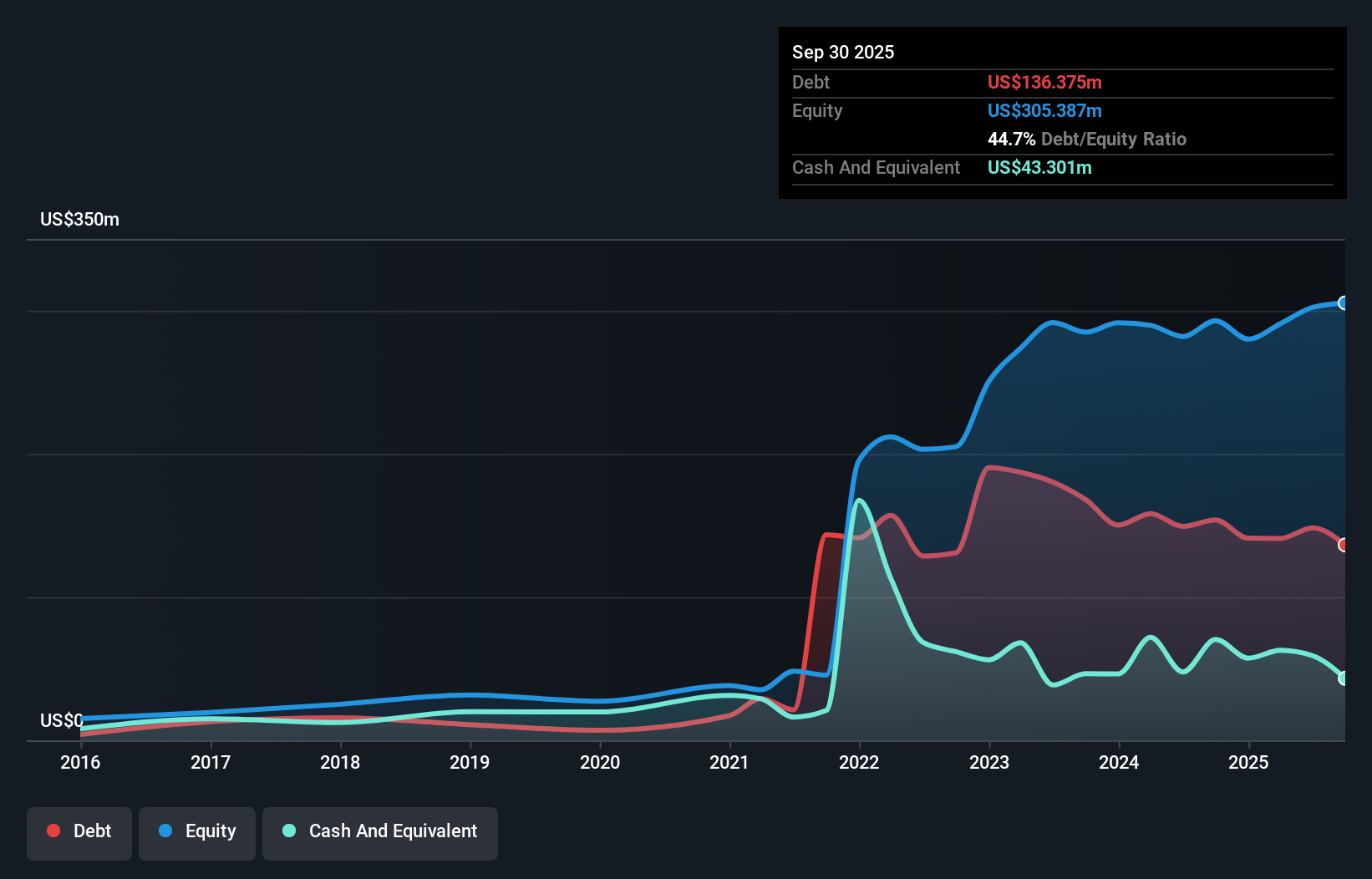The image size is (1372, 879).
Task: Select the teal Cash endpoint marker on chart
Action: click(x=1344, y=678)
